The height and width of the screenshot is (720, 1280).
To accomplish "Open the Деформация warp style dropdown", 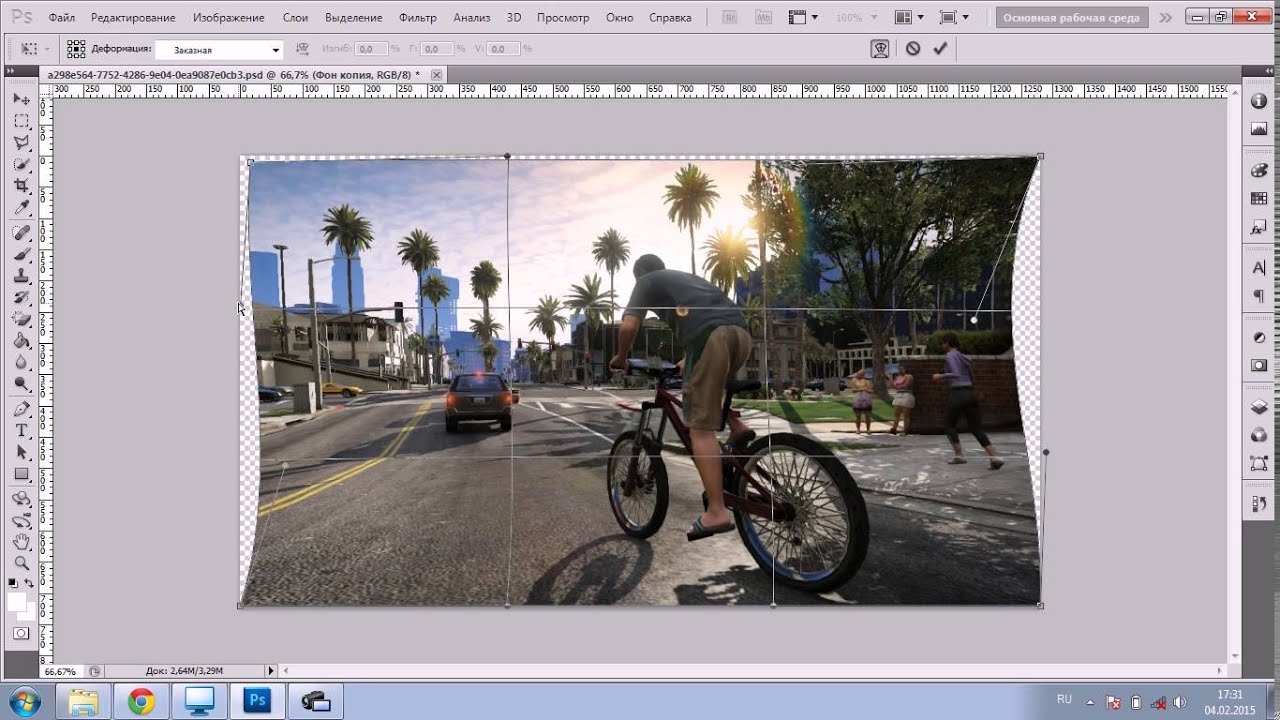I will [x=219, y=49].
